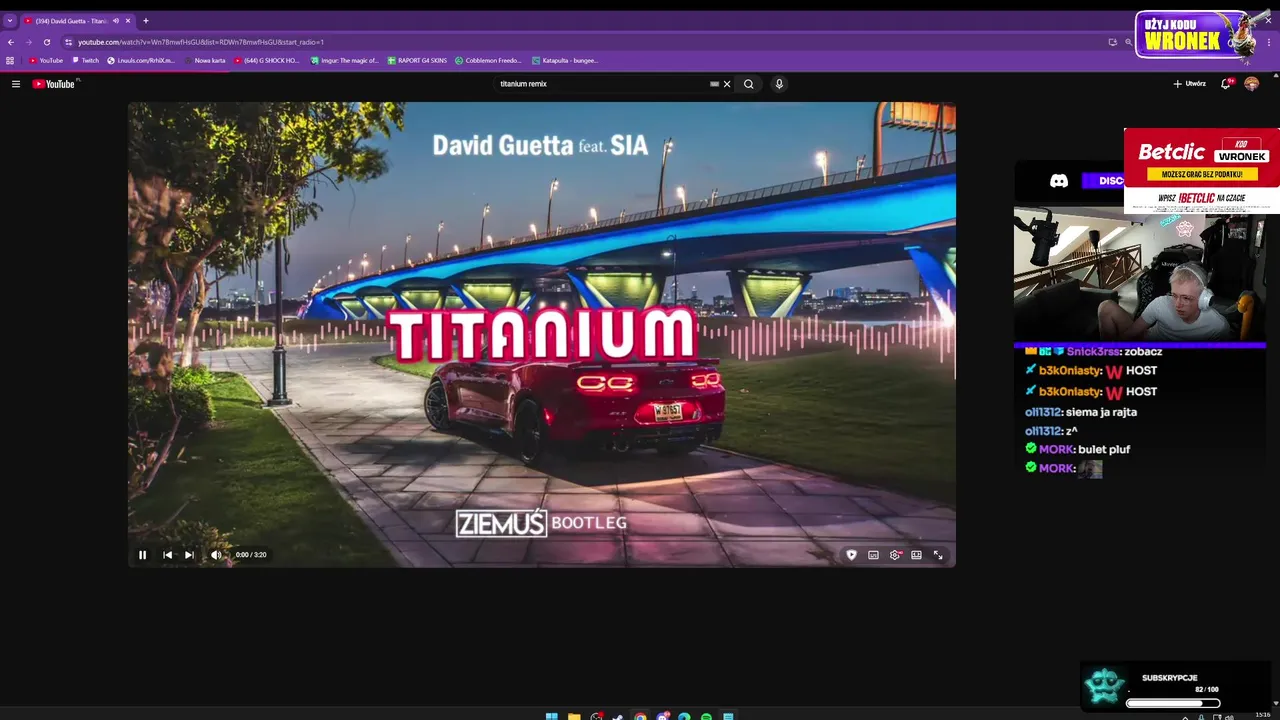This screenshot has width=1280, height=720.
Task: Navigate forward in the browser
Action: pyautogui.click(x=29, y=42)
